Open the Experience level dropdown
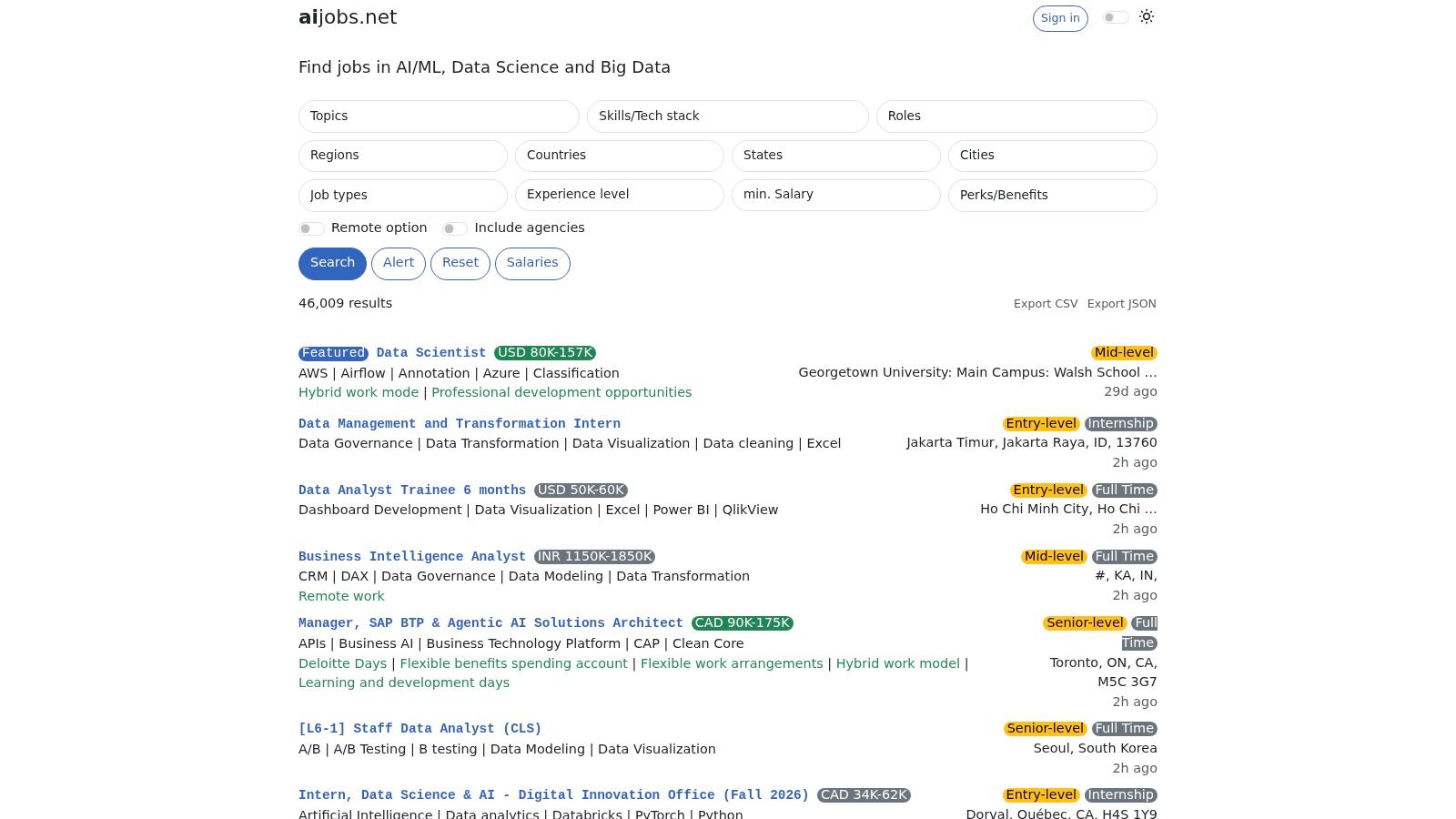The image size is (1456, 819). point(620,195)
